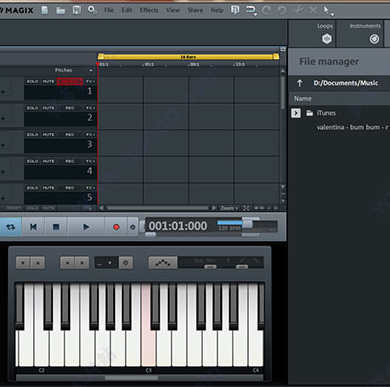Click the Stop button in transport
Screen dimensions: 390x387
pyautogui.click(x=56, y=227)
